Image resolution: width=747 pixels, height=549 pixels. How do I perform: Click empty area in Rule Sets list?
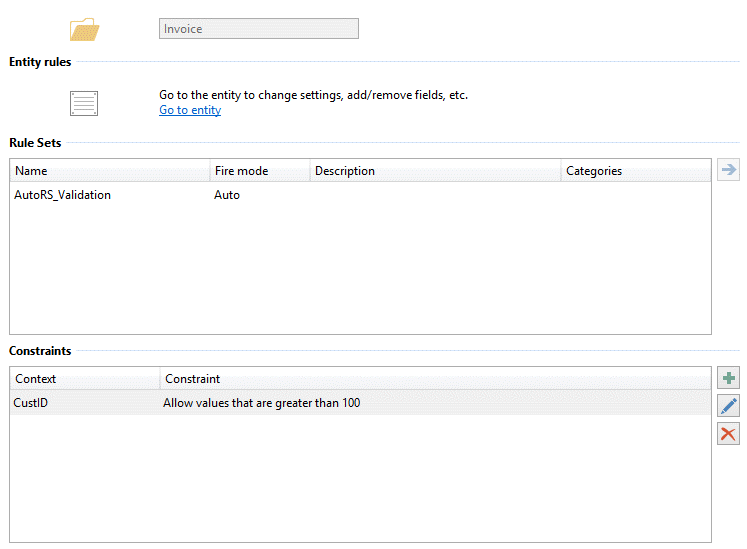point(360,270)
